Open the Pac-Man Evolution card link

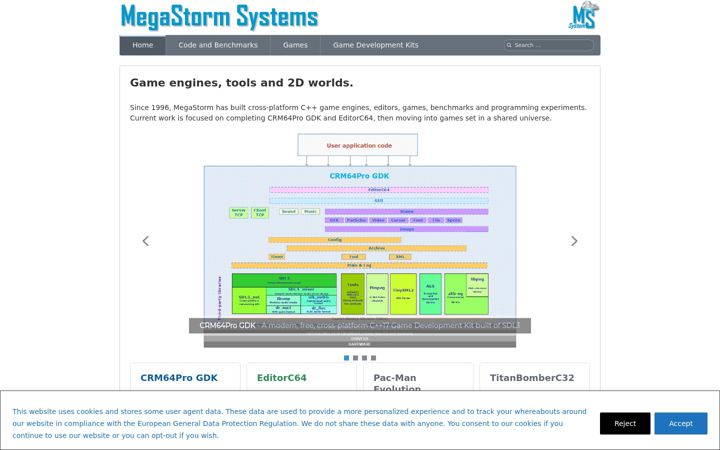pos(397,382)
